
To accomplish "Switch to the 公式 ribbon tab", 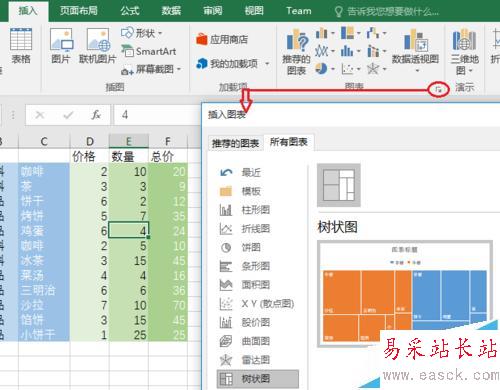I will (x=130, y=11).
